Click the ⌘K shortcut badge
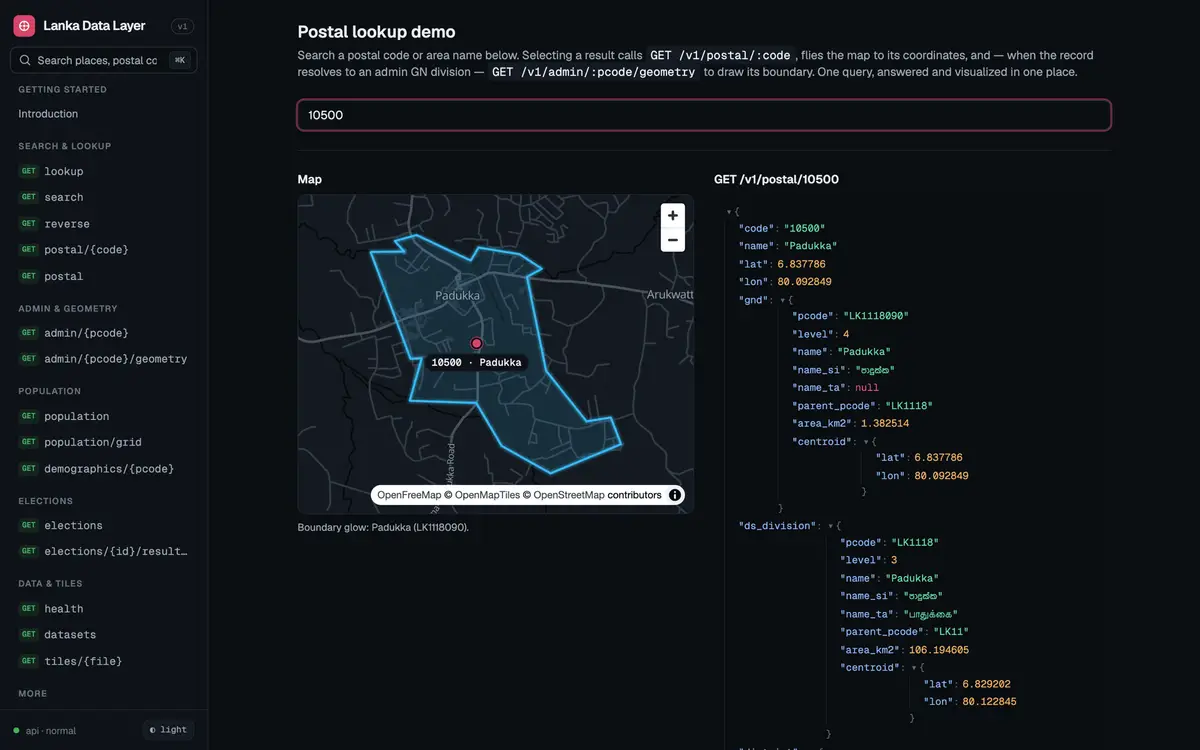The image size is (1200, 750). [x=180, y=60]
